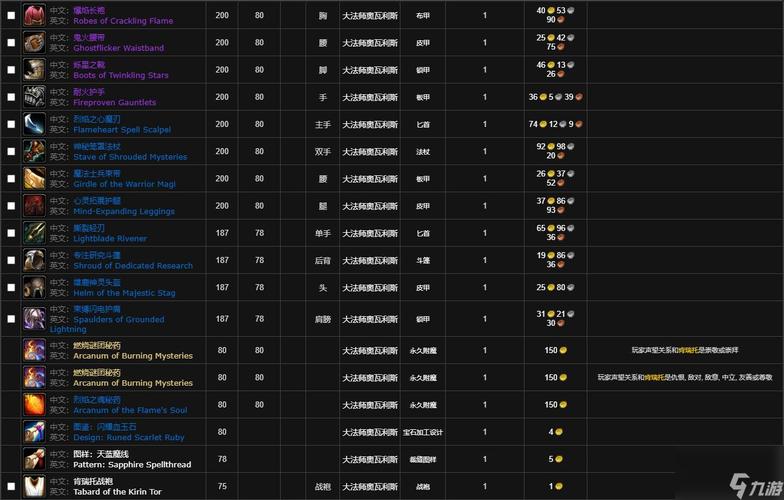Image resolution: width=784 pixels, height=500 pixels.
Task: Enable the Lightblade Rivener checkbox
Action: point(11,233)
